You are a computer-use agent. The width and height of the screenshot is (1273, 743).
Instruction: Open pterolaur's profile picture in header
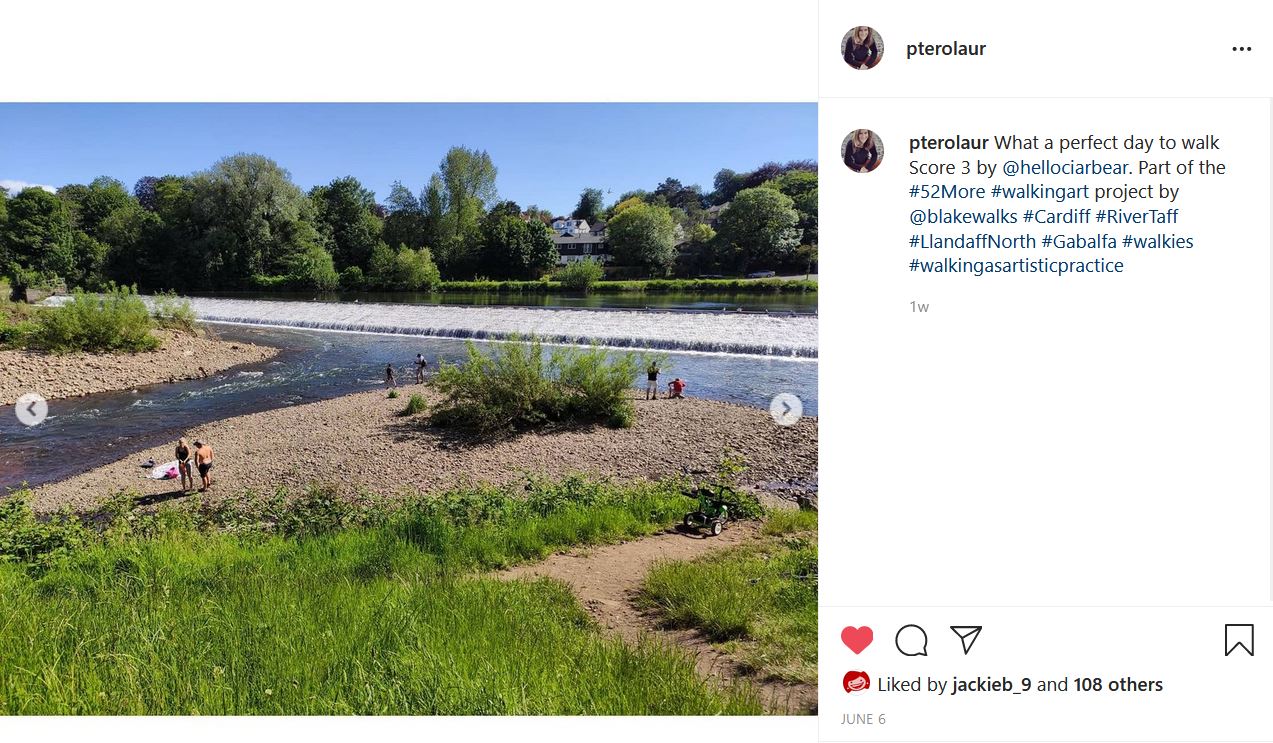(x=862, y=48)
